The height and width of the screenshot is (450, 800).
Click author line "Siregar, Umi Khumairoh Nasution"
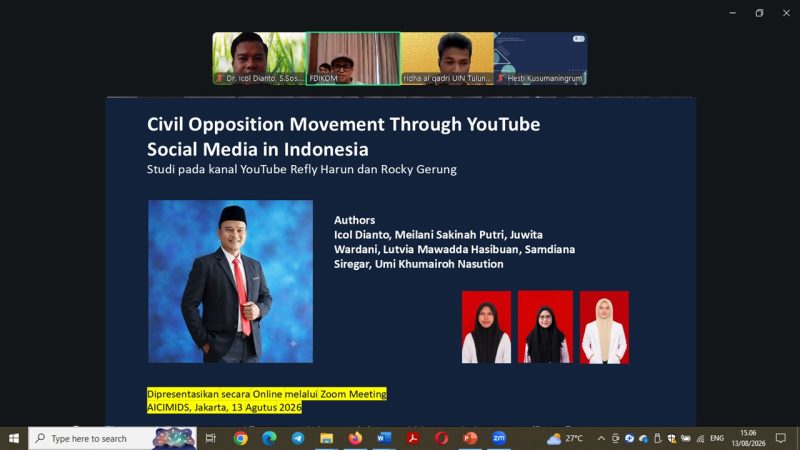point(419,264)
